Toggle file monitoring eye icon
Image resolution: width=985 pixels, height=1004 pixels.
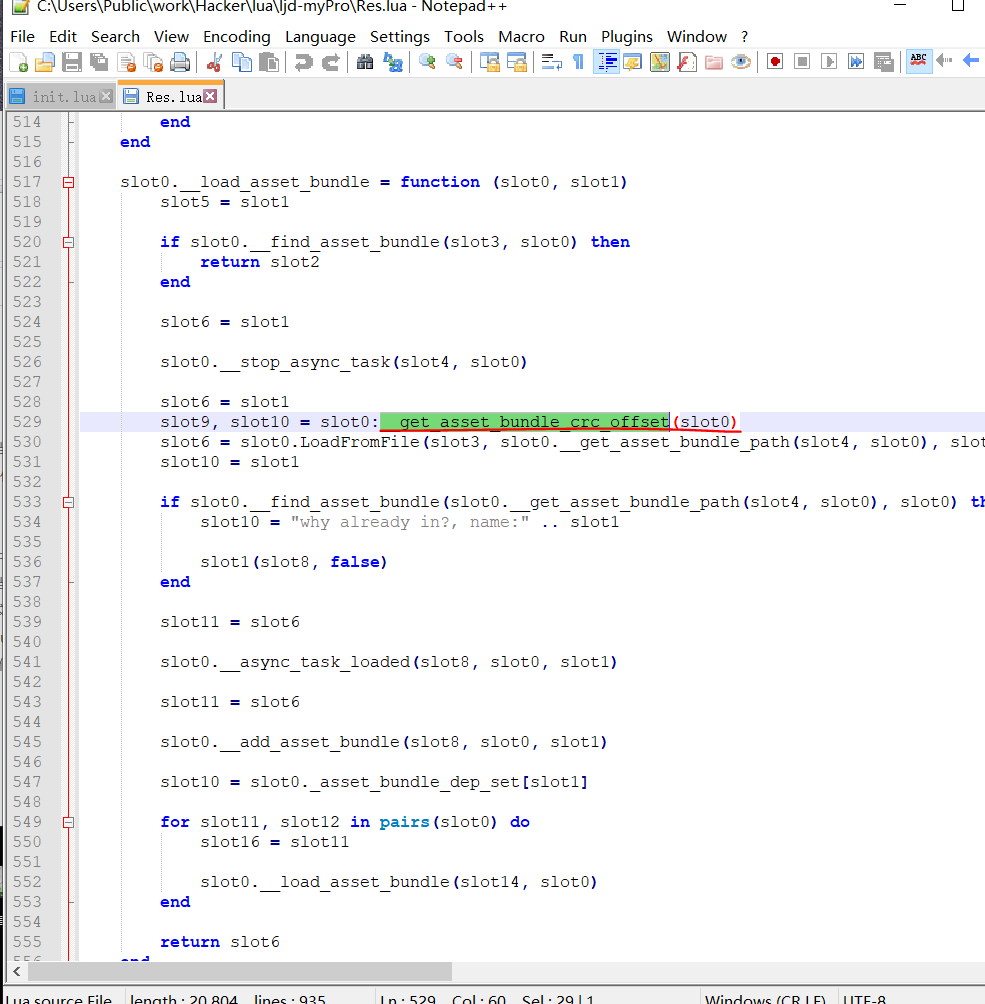[x=741, y=62]
